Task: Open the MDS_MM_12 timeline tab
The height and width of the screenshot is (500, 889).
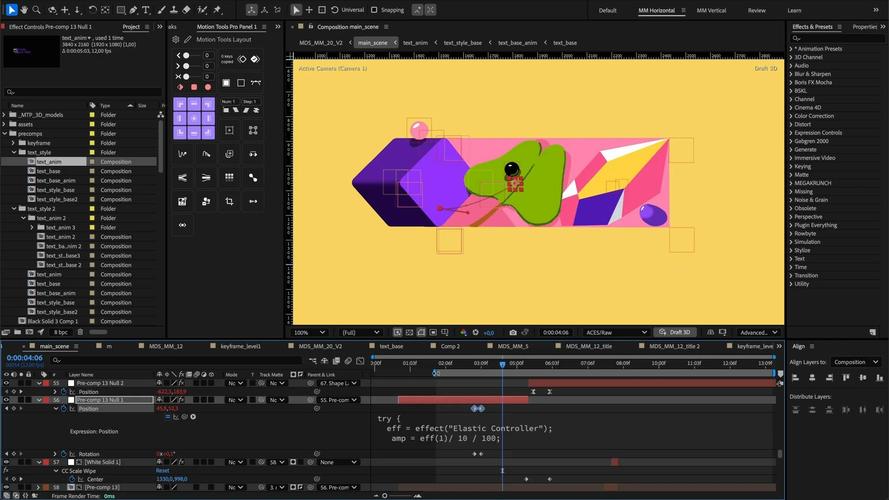Action: pos(166,346)
